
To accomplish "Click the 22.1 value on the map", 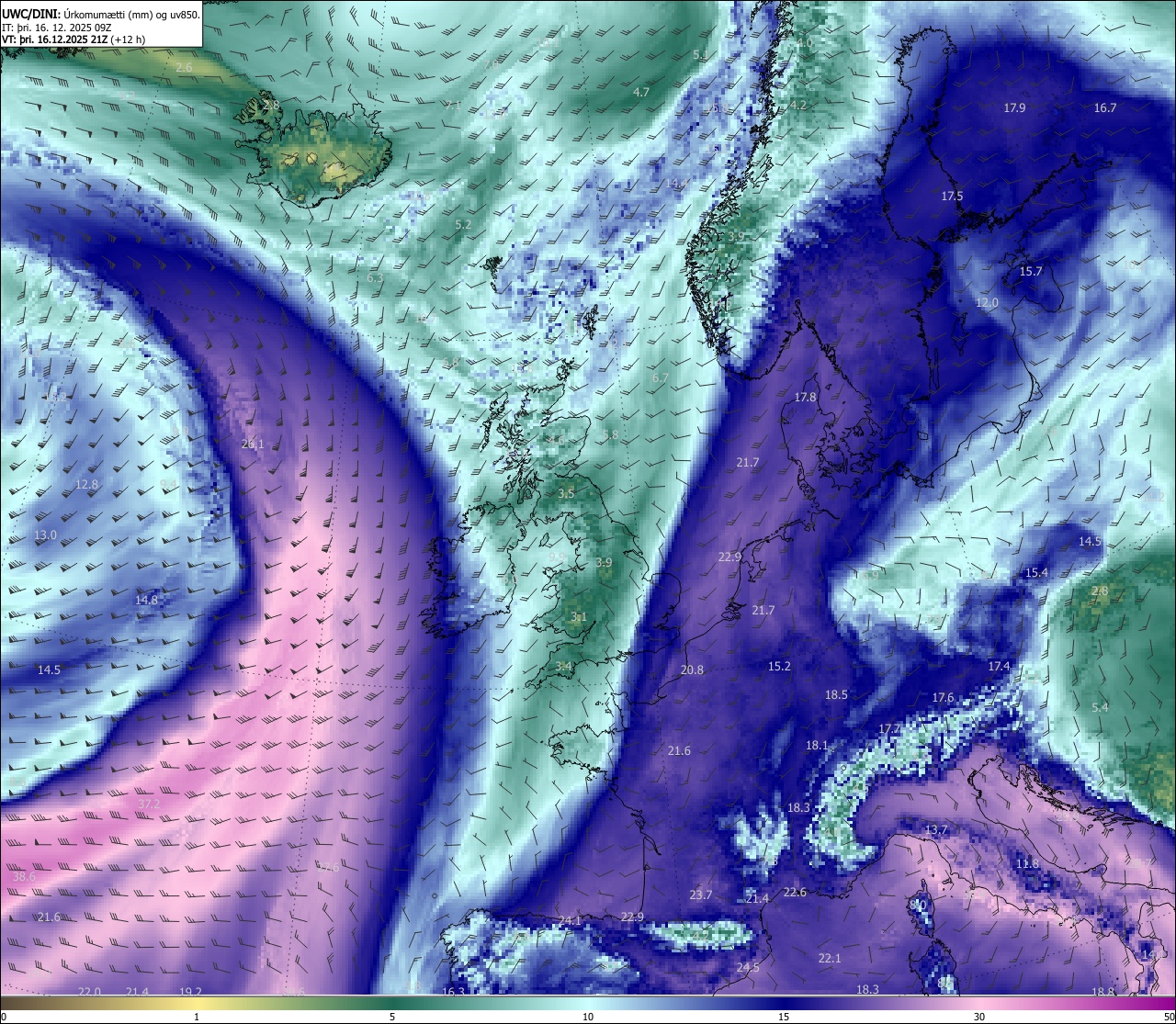I will (x=830, y=958).
